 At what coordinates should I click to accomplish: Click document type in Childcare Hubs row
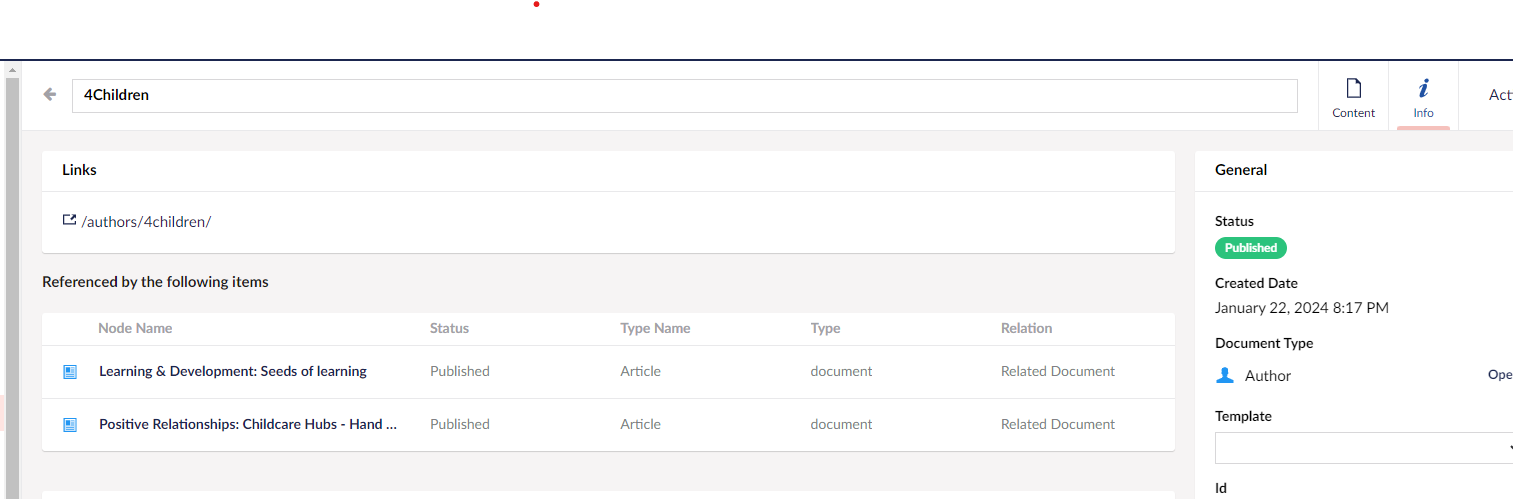841,424
